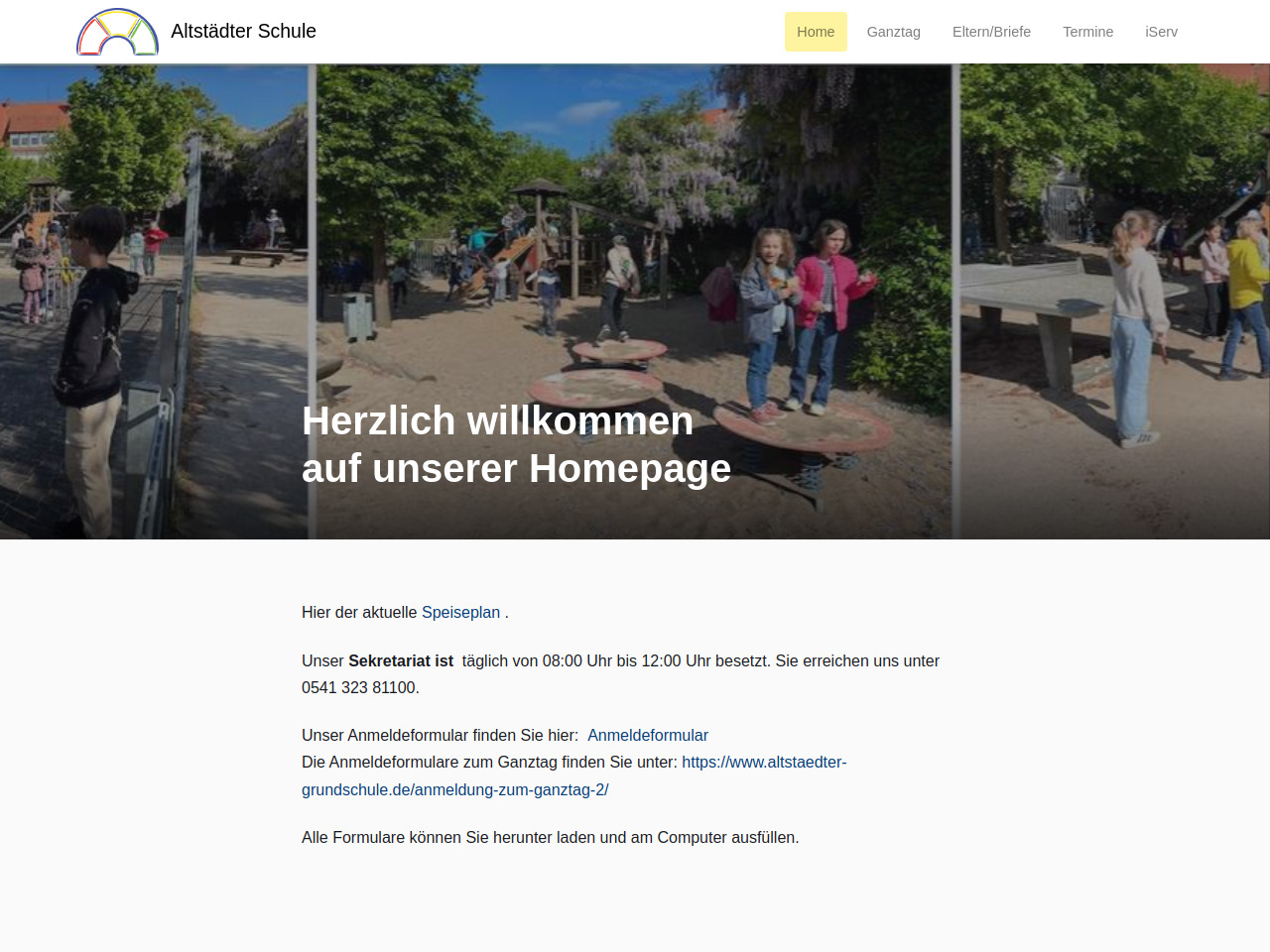Click the 'auf unserer Homepage' heading line
The height and width of the screenshot is (952, 1270).
[516, 468]
